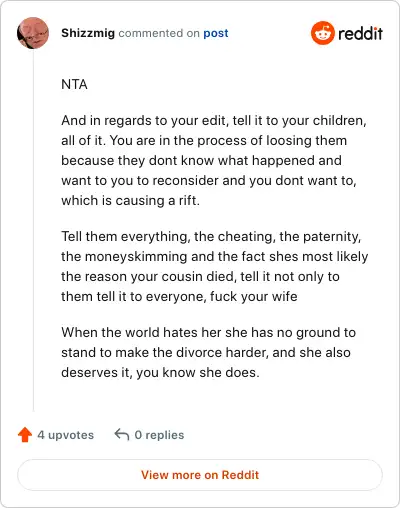The height and width of the screenshot is (508, 400).
Task: Click paragraph beginning "When the world hates"
Action: pos(208,352)
